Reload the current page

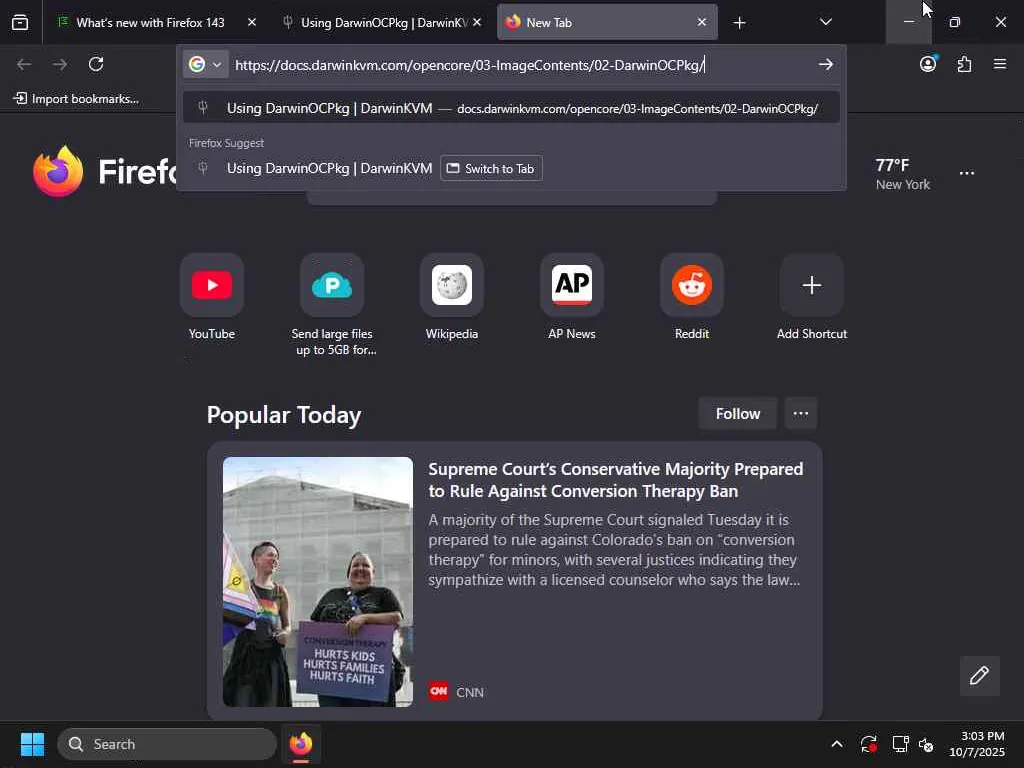tap(96, 64)
